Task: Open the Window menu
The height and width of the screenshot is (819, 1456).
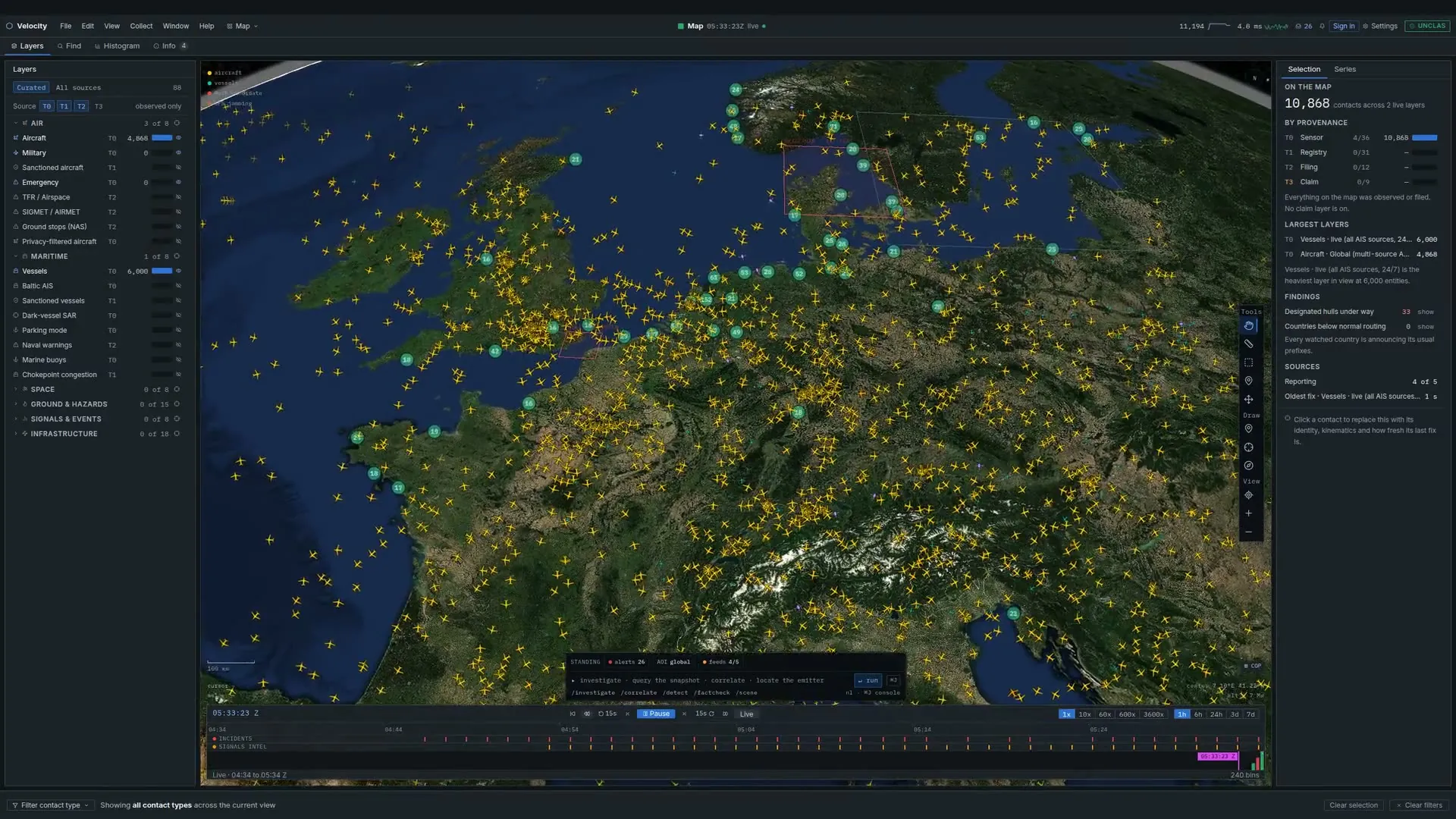Action: (x=176, y=26)
